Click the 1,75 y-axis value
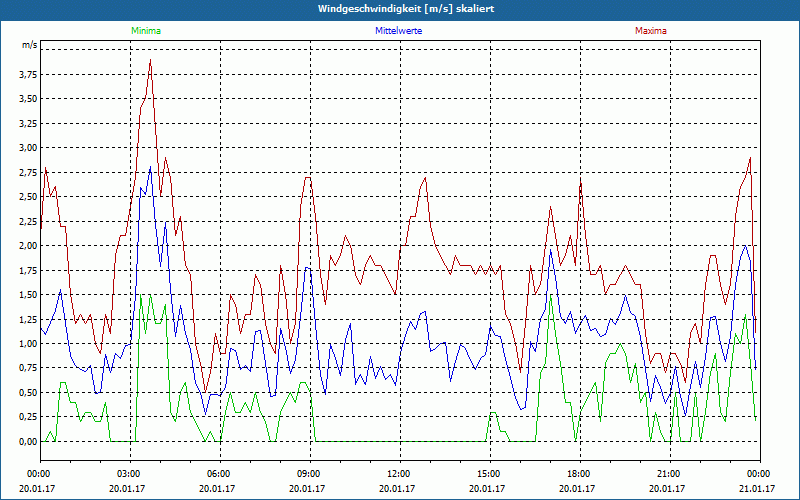 pos(28,270)
